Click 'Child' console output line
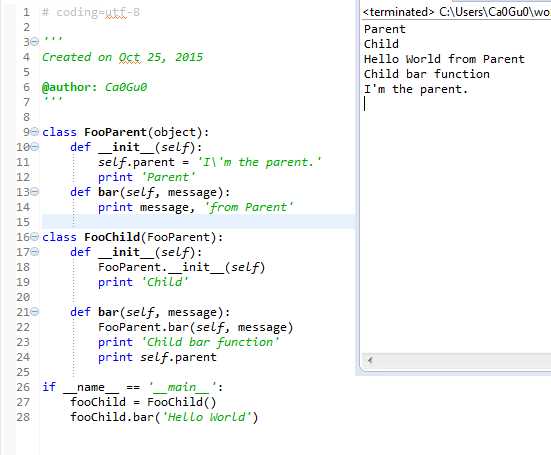Screen dimensions: 551x455 381,44
